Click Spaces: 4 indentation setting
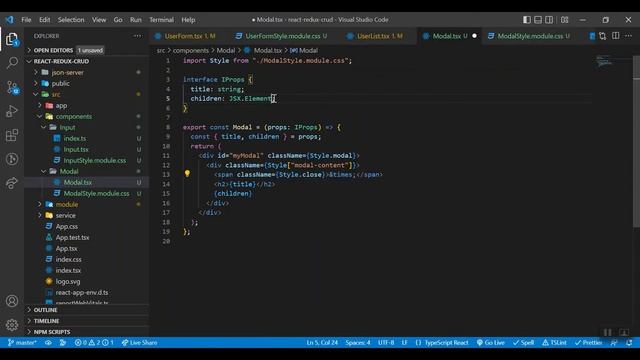This screenshot has width=640, height=360. pyautogui.click(x=358, y=342)
